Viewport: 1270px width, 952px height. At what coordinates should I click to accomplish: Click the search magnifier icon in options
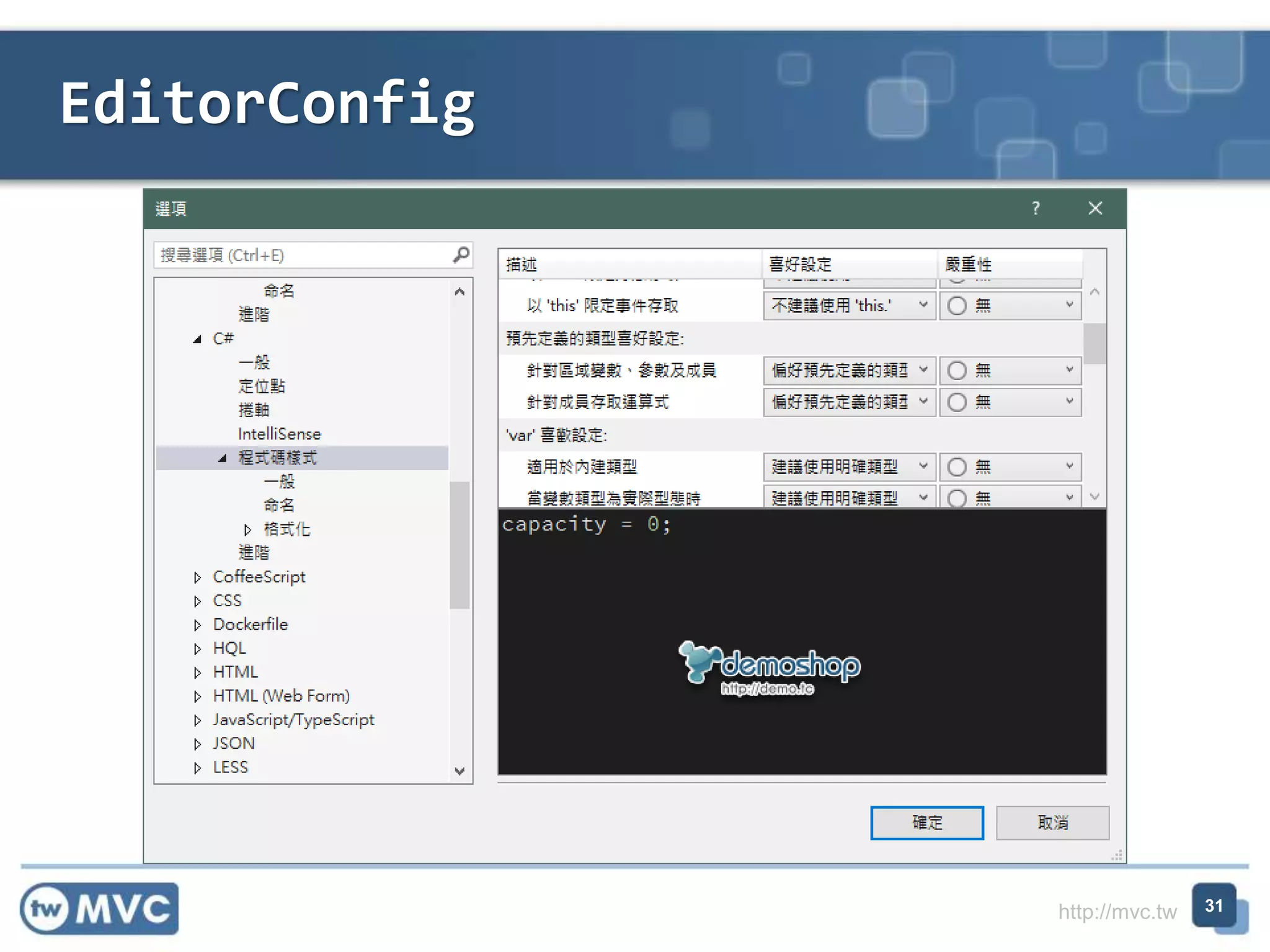(461, 255)
